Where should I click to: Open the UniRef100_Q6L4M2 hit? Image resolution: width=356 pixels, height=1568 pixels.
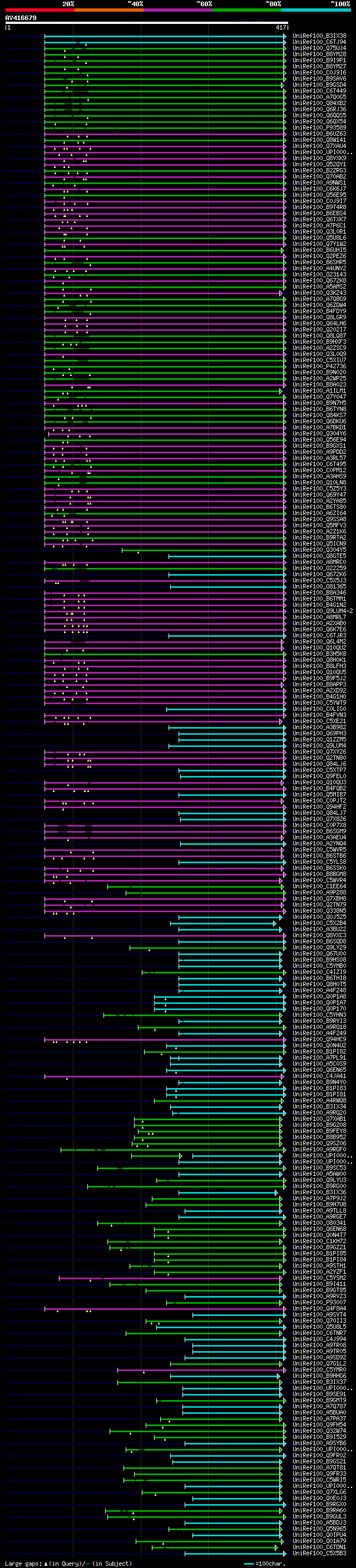319,641
